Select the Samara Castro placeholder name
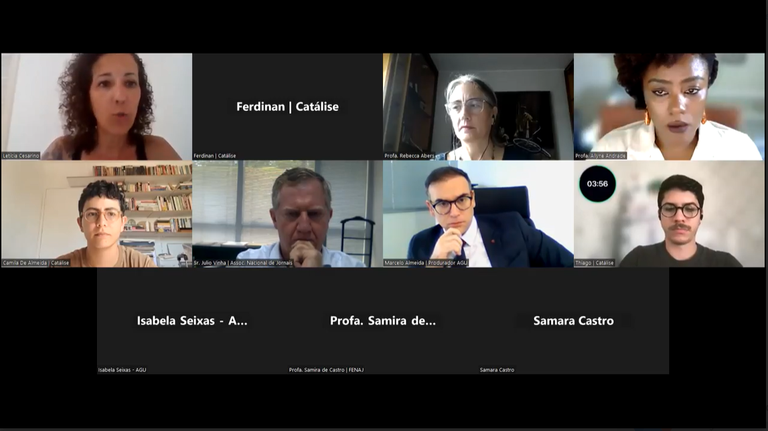Image resolution: width=768 pixels, height=431 pixels. pyautogui.click(x=573, y=321)
